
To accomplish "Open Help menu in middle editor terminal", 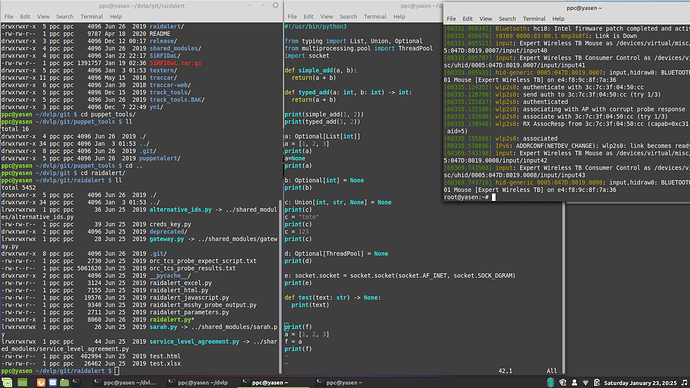I will pyautogui.click(x=399, y=17).
